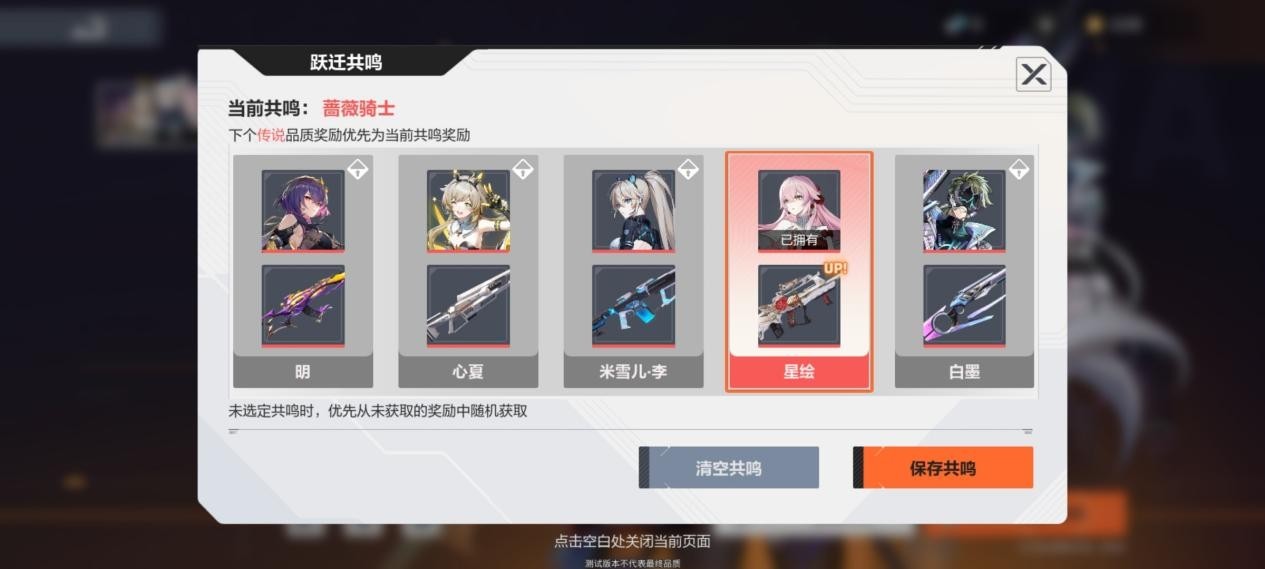
Task: Pick 心夏's white rifle weapon icon
Action: pyautogui.click(x=468, y=306)
